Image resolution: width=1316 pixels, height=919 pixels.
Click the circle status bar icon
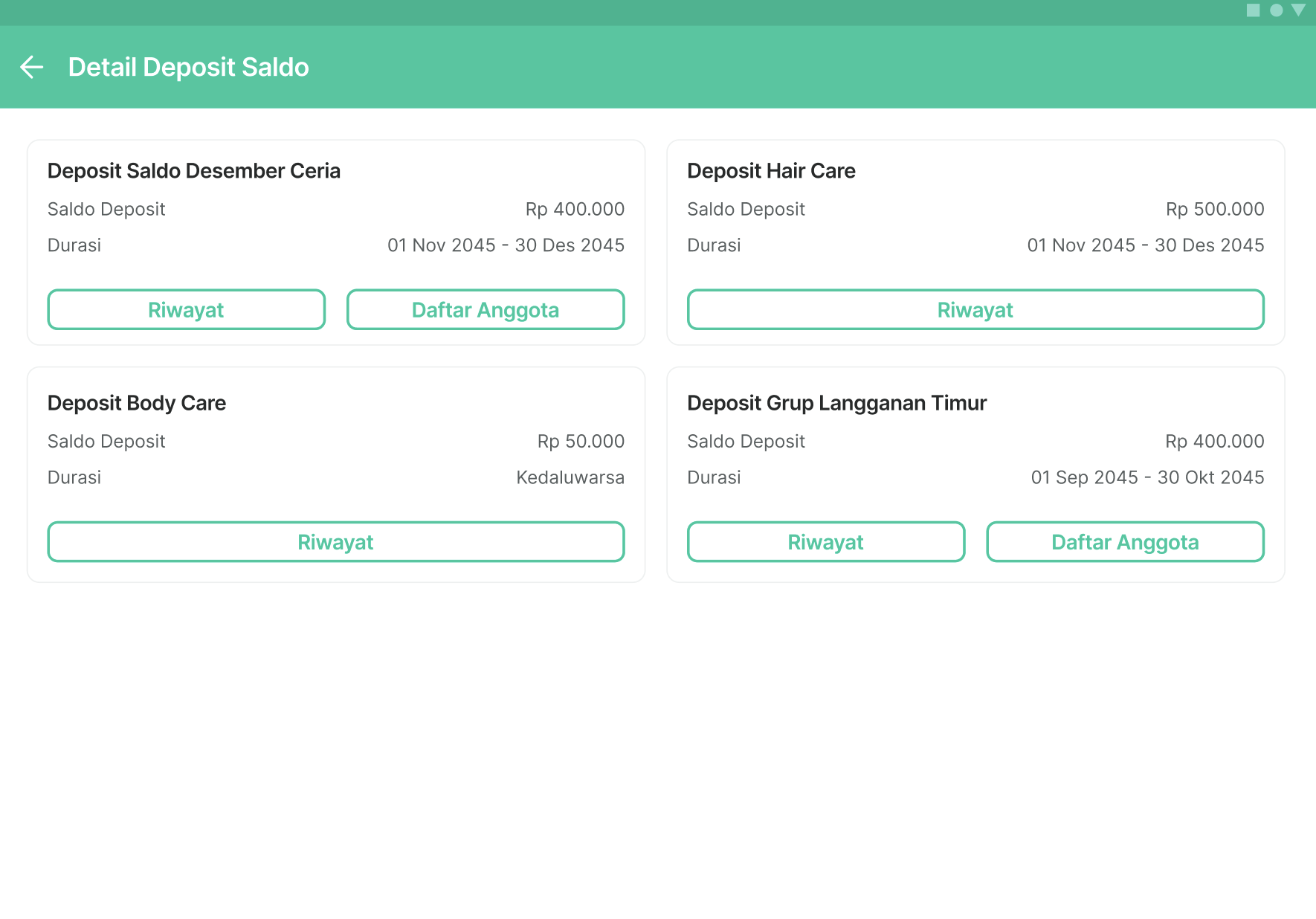[1277, 10]
